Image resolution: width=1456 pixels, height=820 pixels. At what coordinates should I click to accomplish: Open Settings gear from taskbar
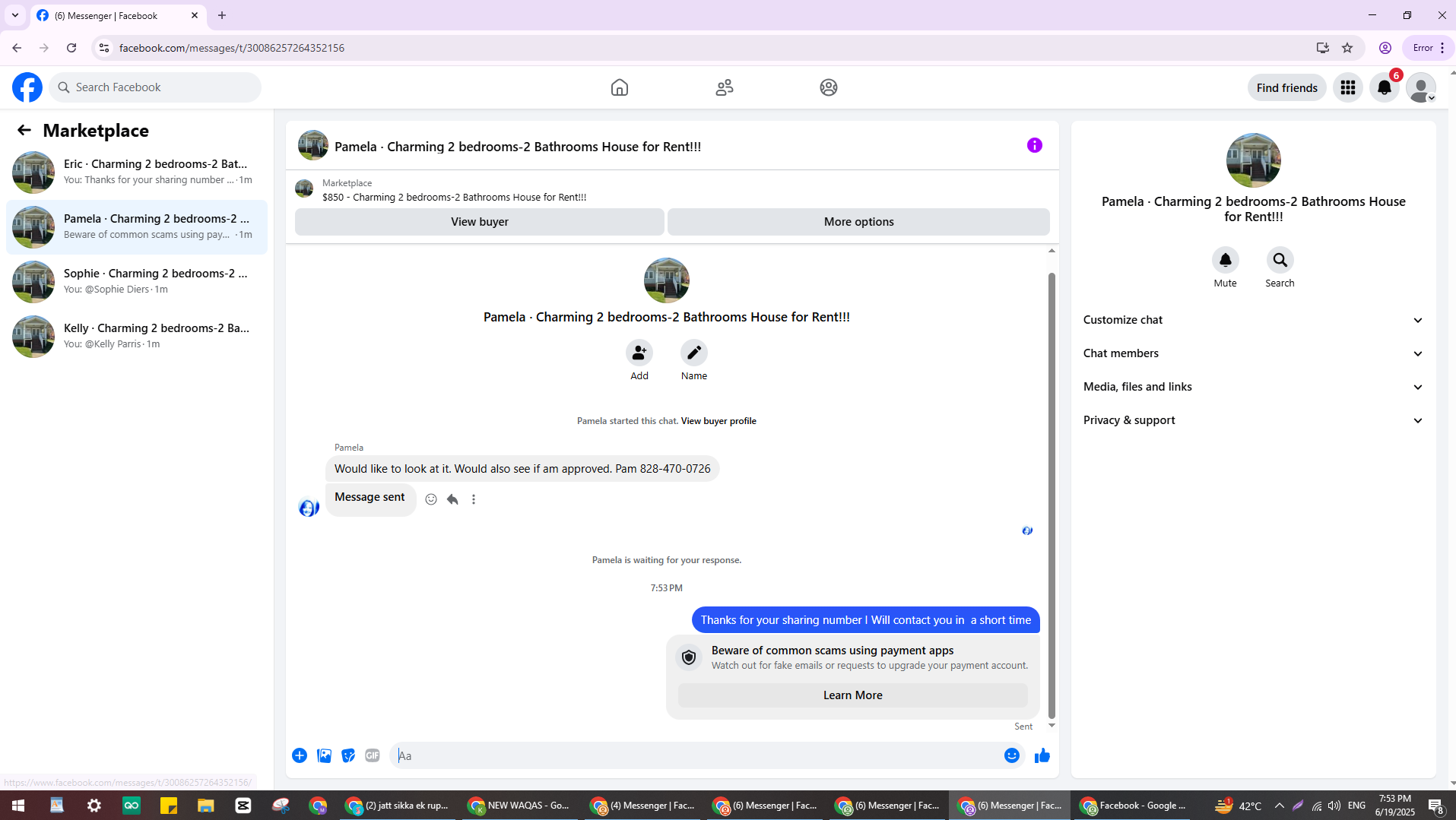[x=94, y=806]
